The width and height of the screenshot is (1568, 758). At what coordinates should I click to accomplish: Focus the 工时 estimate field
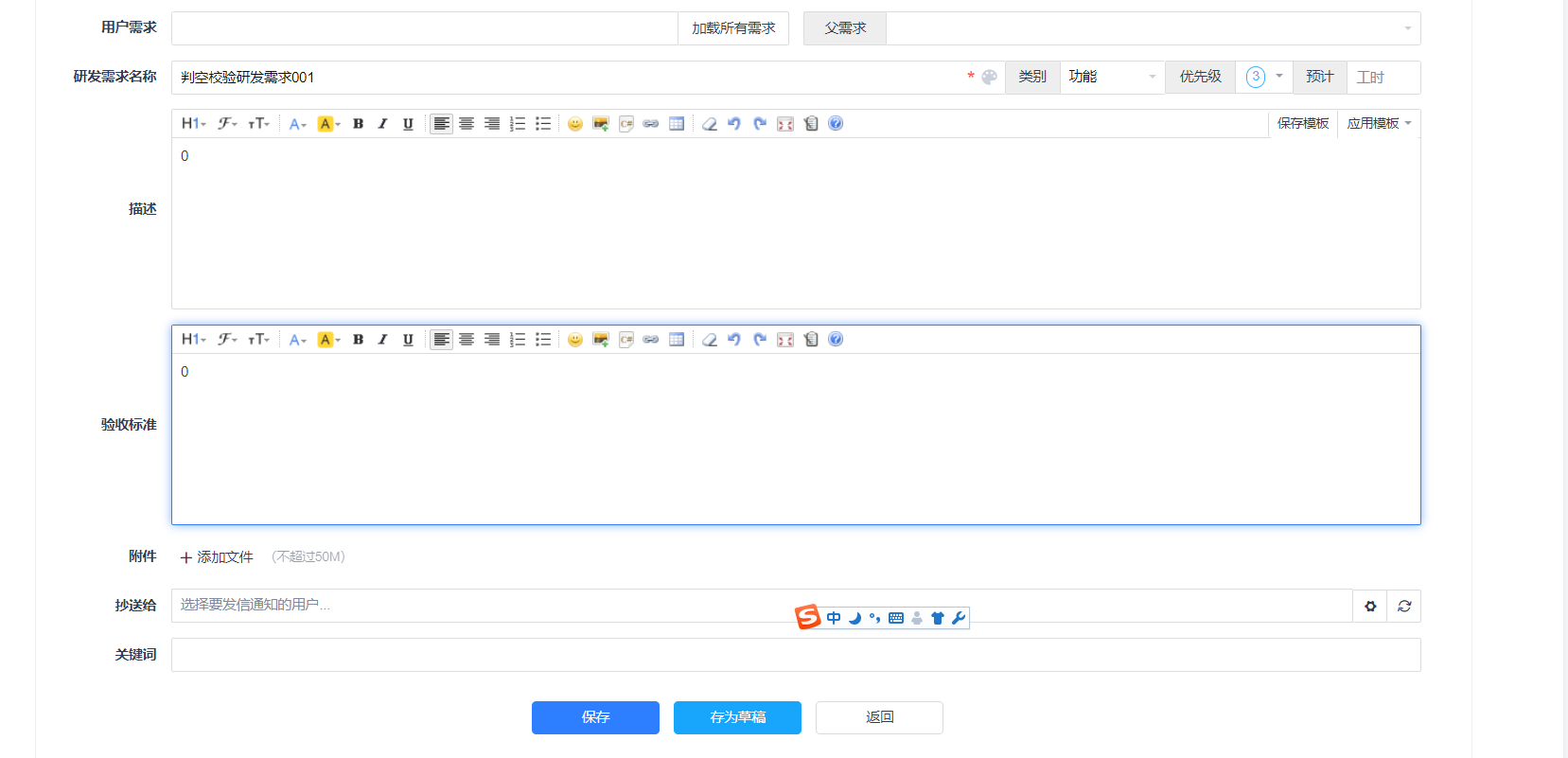point(1383,78)
